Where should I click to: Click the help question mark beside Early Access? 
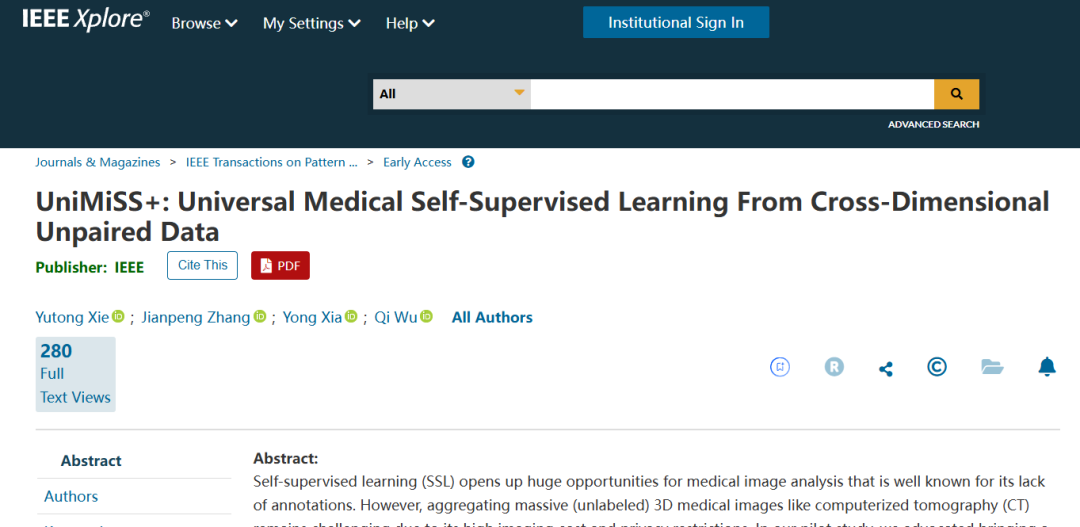468,163
